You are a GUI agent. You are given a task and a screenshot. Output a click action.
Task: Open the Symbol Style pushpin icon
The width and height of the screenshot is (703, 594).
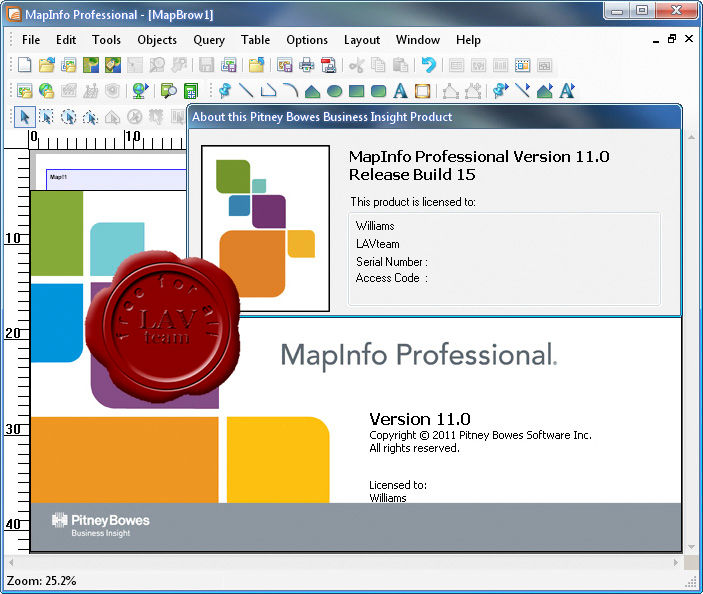(500, 91)
